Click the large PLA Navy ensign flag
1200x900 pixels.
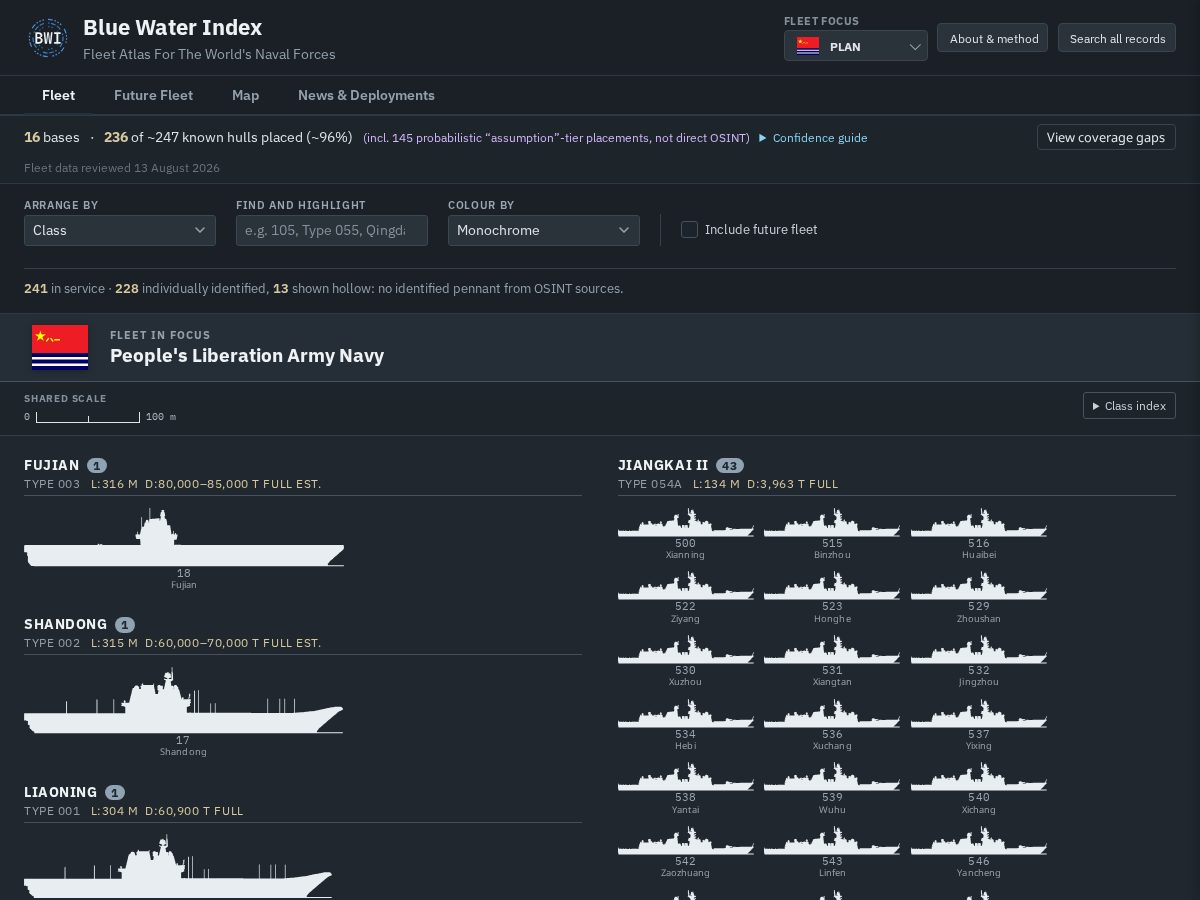pos(60,347)
